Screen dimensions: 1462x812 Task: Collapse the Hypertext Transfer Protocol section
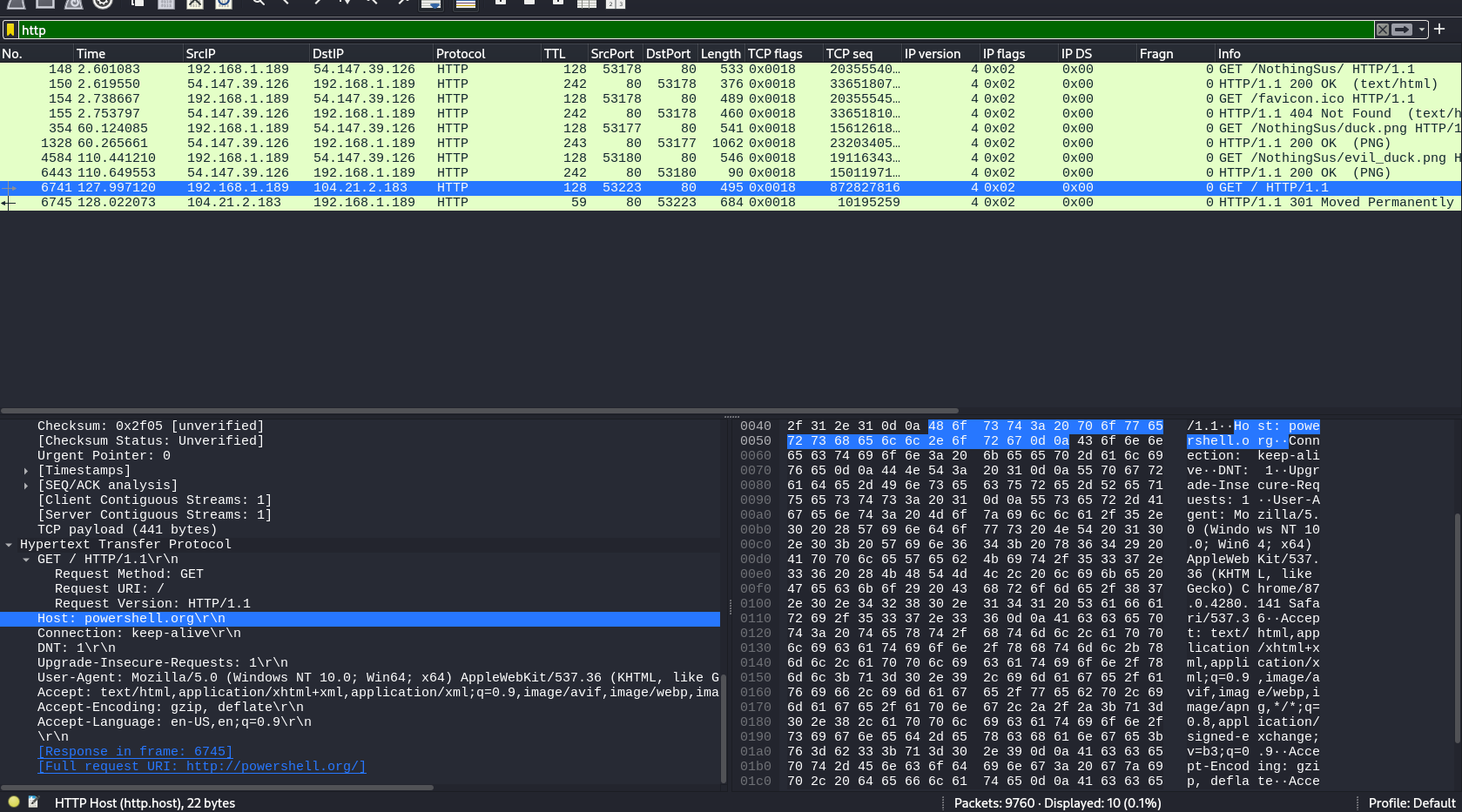[x=9, y=545]
